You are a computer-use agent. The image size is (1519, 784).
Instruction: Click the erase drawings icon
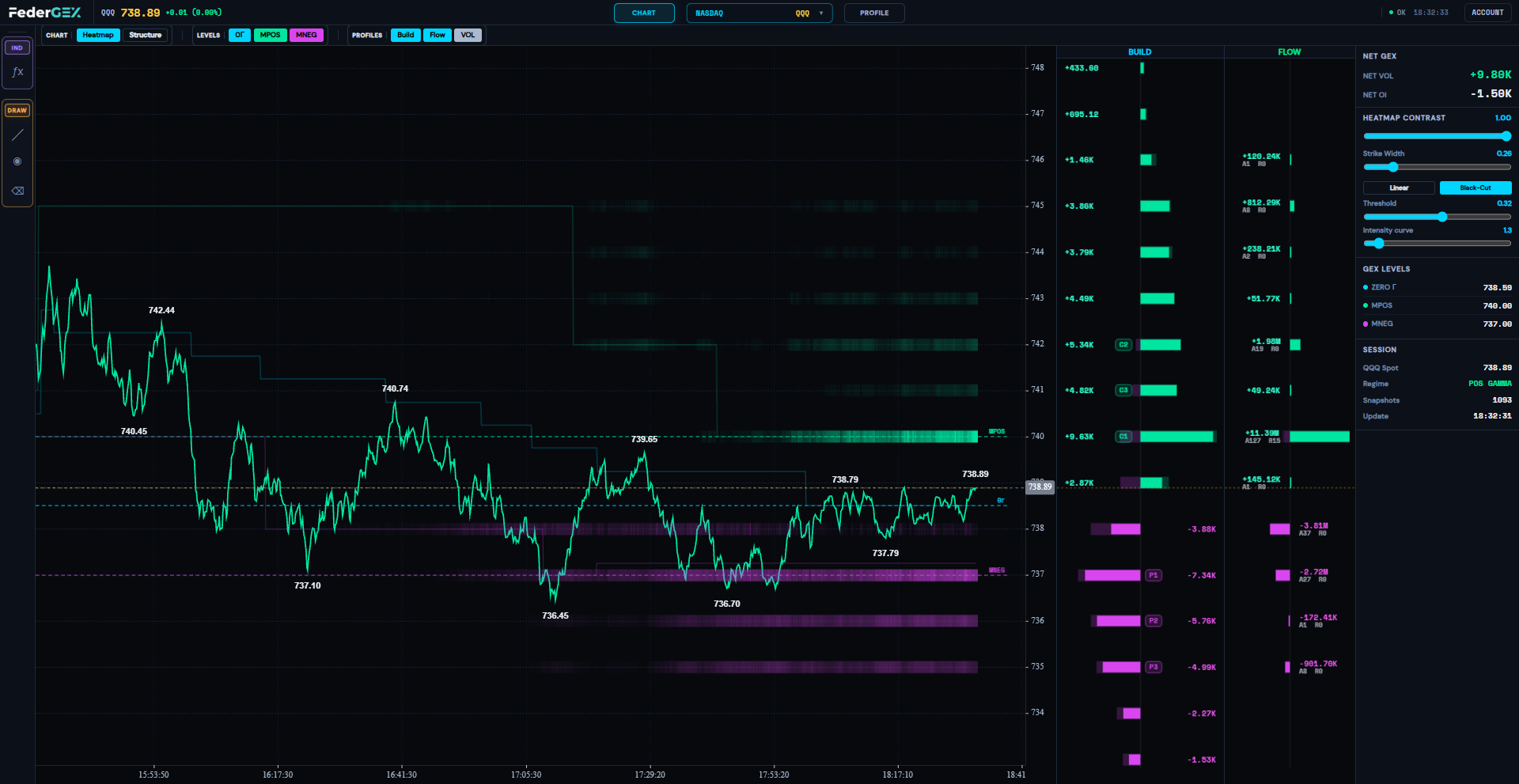17,191
